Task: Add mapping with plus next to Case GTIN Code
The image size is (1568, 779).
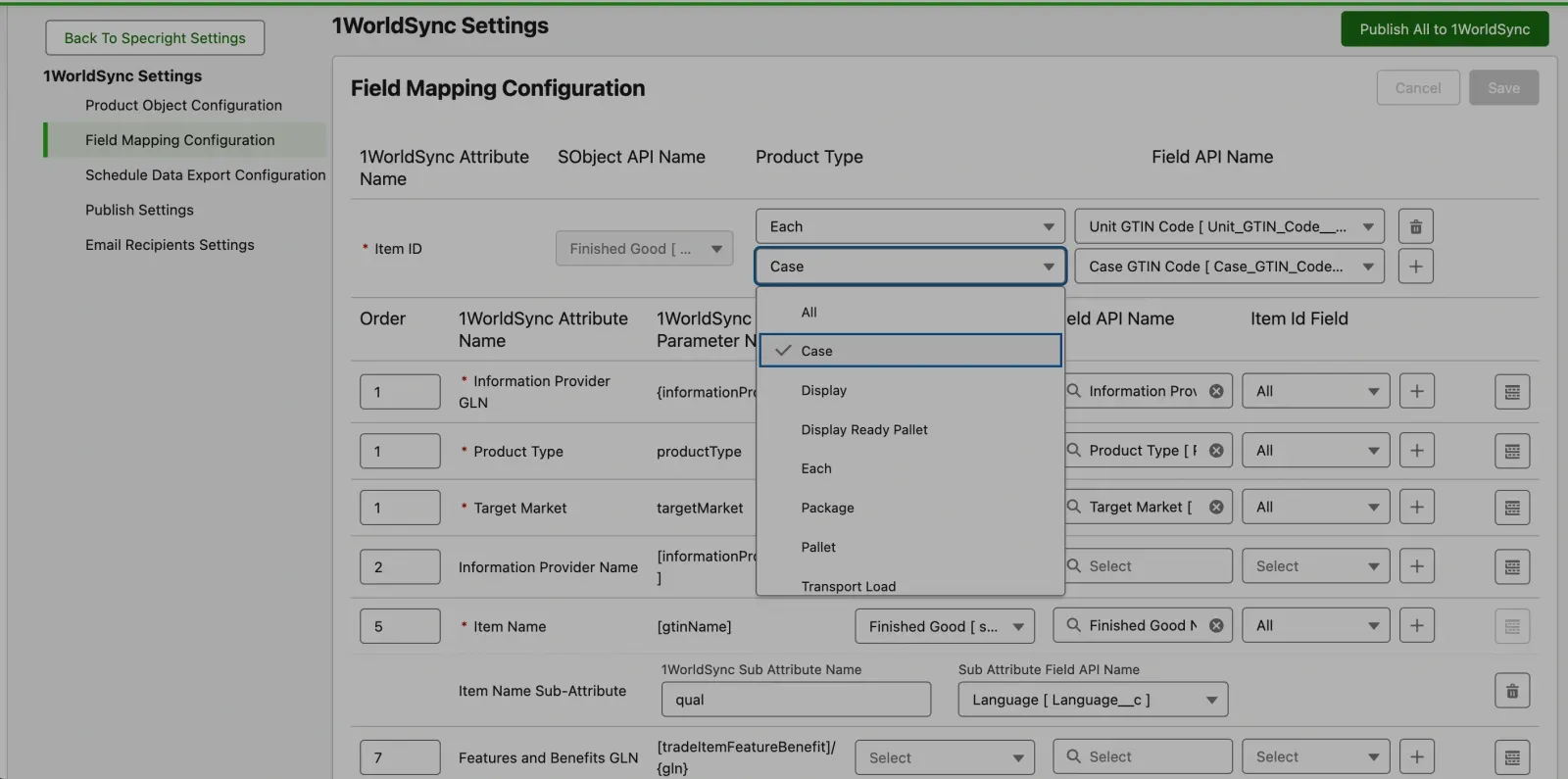Action: coord(1415,267)
